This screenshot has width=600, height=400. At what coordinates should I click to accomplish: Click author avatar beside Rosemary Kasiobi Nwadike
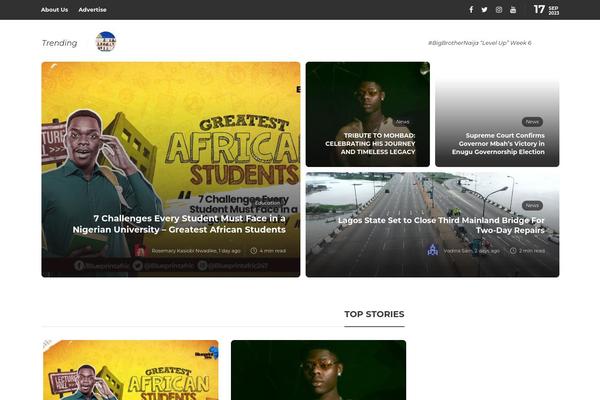(x=140, y=251)
